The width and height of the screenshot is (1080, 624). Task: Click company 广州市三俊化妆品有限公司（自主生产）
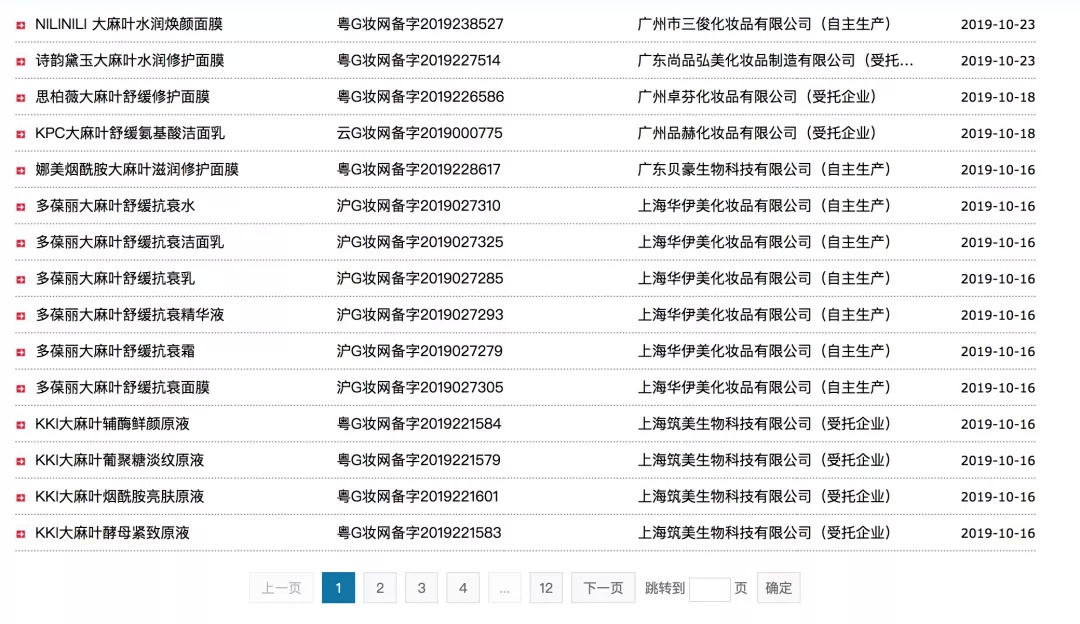[x=764, y=24]
